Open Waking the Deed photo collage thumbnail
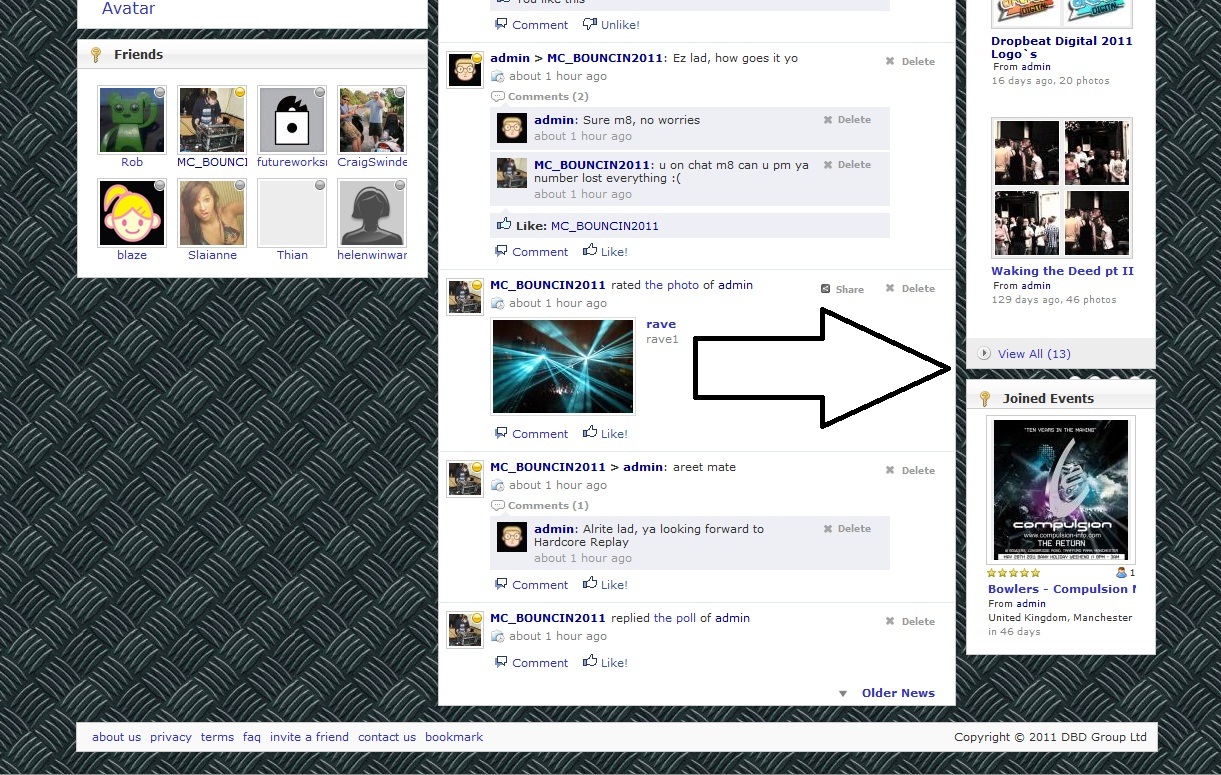The height and width of the screenshot is (775, 1221). [1062, 188]
